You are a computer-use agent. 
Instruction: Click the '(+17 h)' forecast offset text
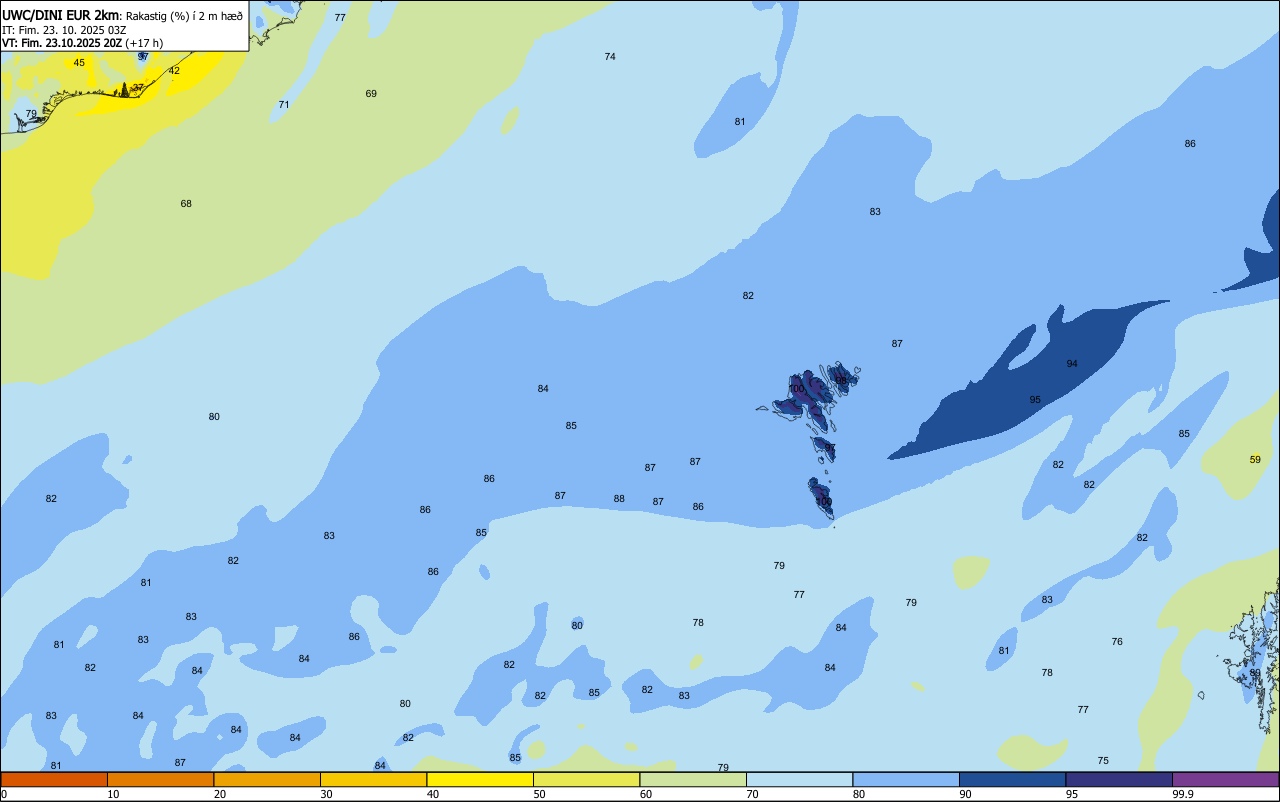click(x=144, y=43)
